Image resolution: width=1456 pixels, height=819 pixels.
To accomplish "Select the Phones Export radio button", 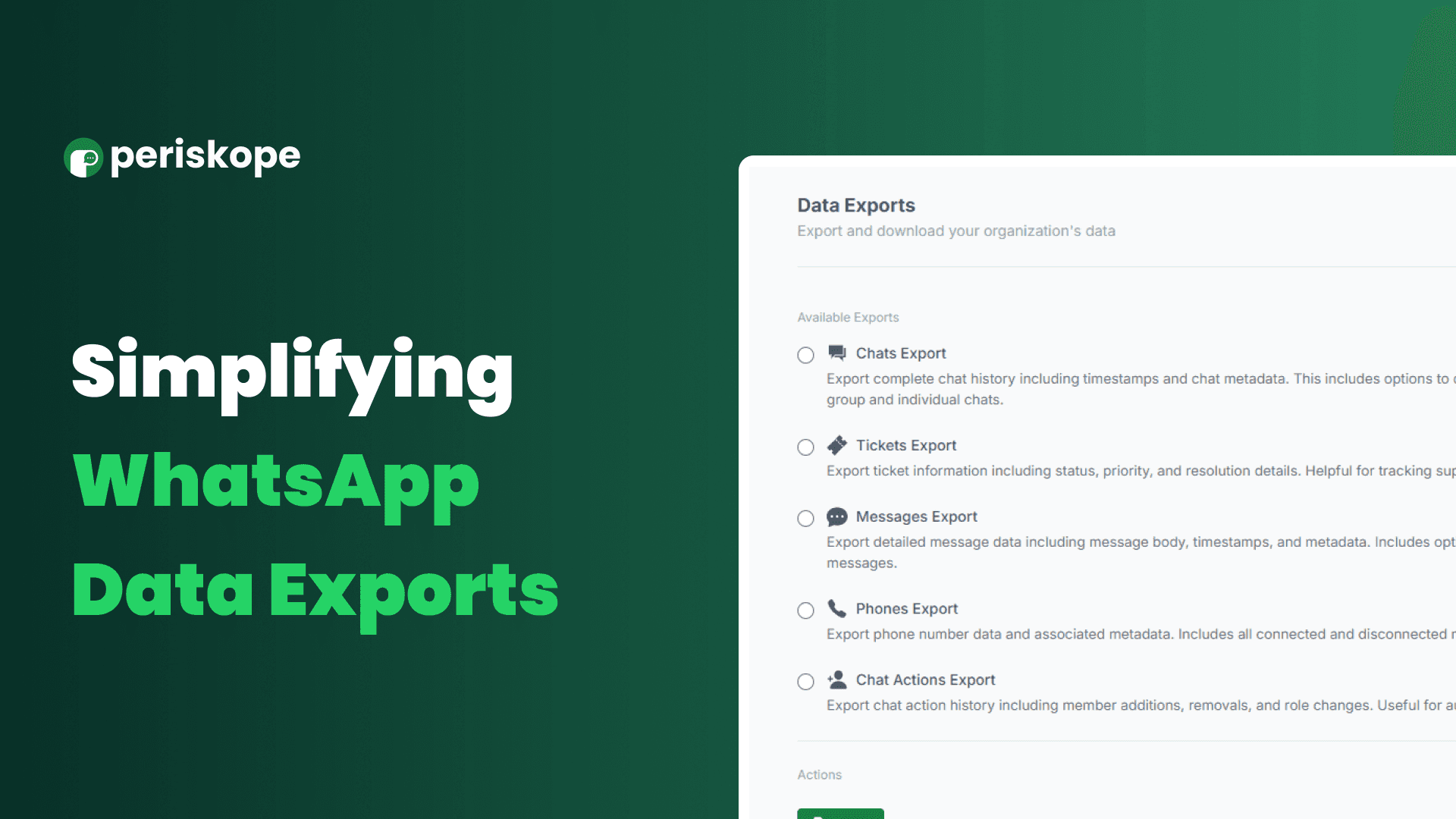I will [805, 610].
